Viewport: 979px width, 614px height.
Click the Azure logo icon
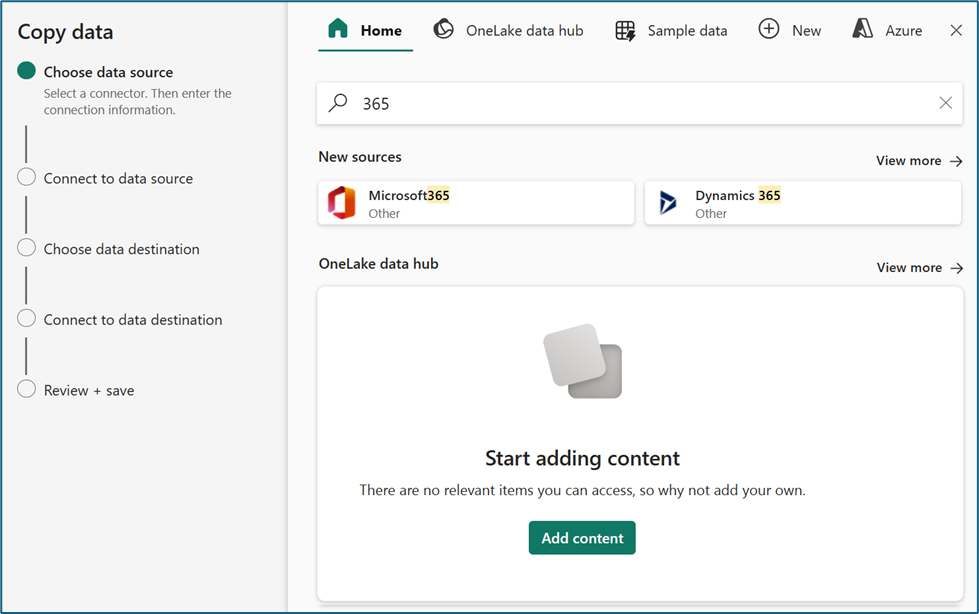click(863, 29)
